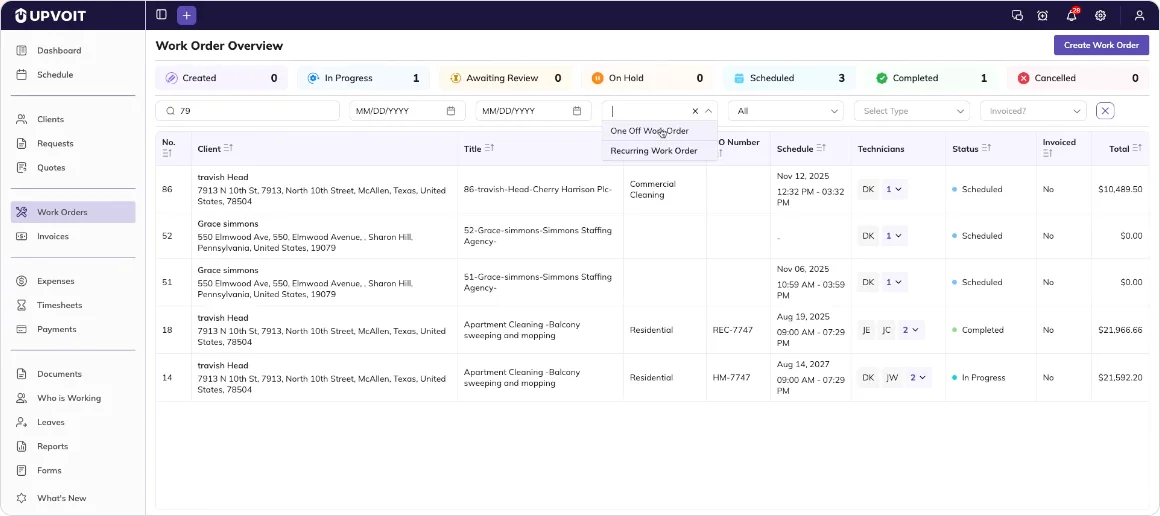
Task: Click the Payments card icon
Action: (x=21, y=329)
